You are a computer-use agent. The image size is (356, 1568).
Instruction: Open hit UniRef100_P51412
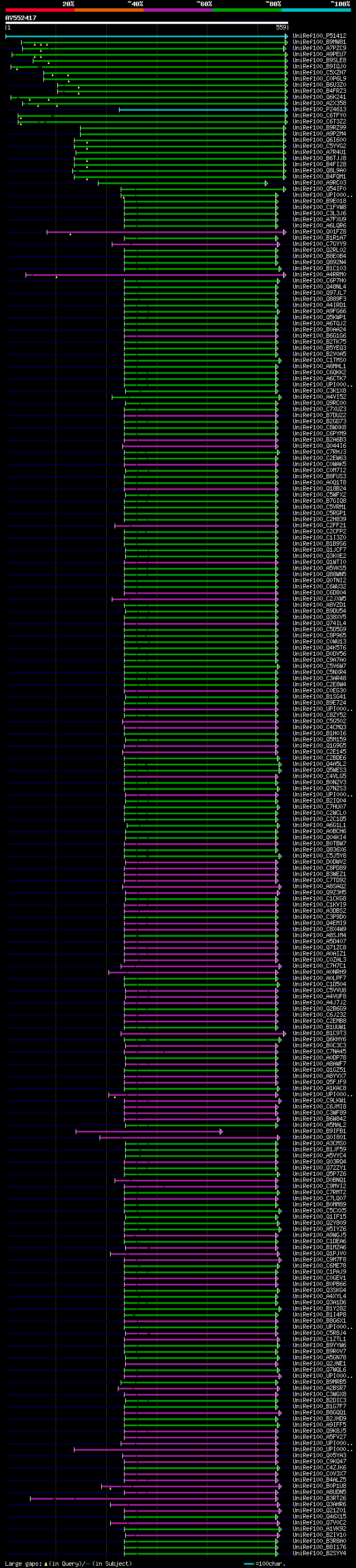click(x=319, y=37)
